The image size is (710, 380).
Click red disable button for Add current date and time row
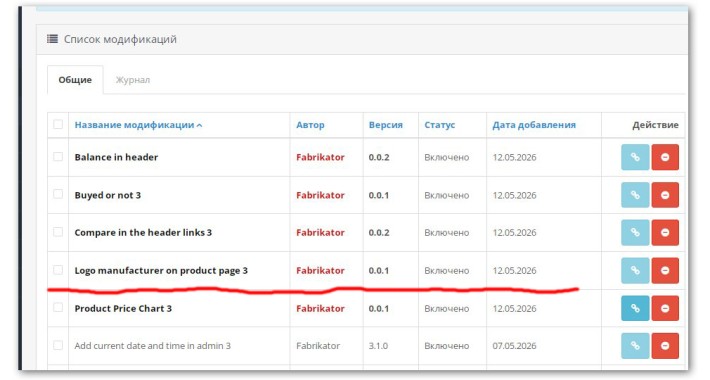click(x=665, y=346)
